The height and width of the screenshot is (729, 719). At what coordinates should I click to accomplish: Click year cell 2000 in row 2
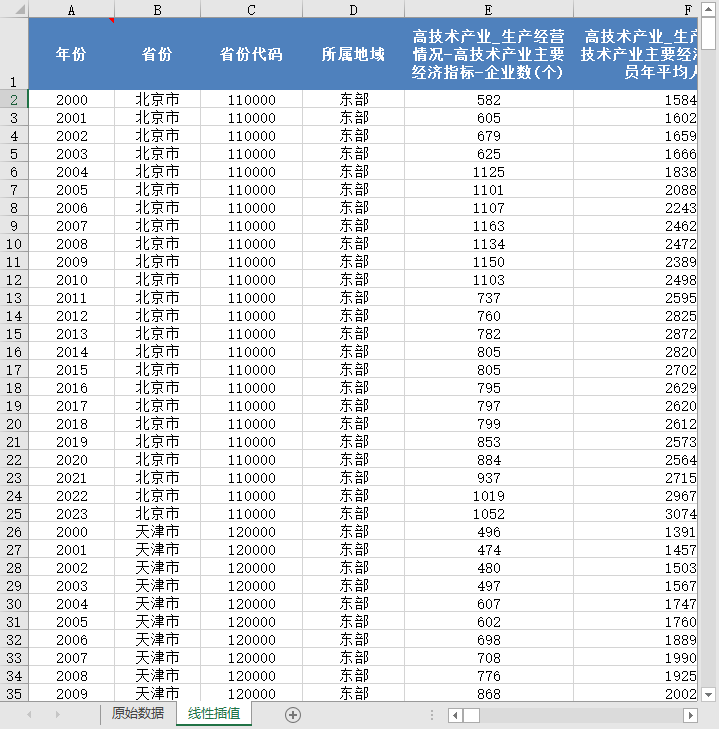click(x=71, y=99)
